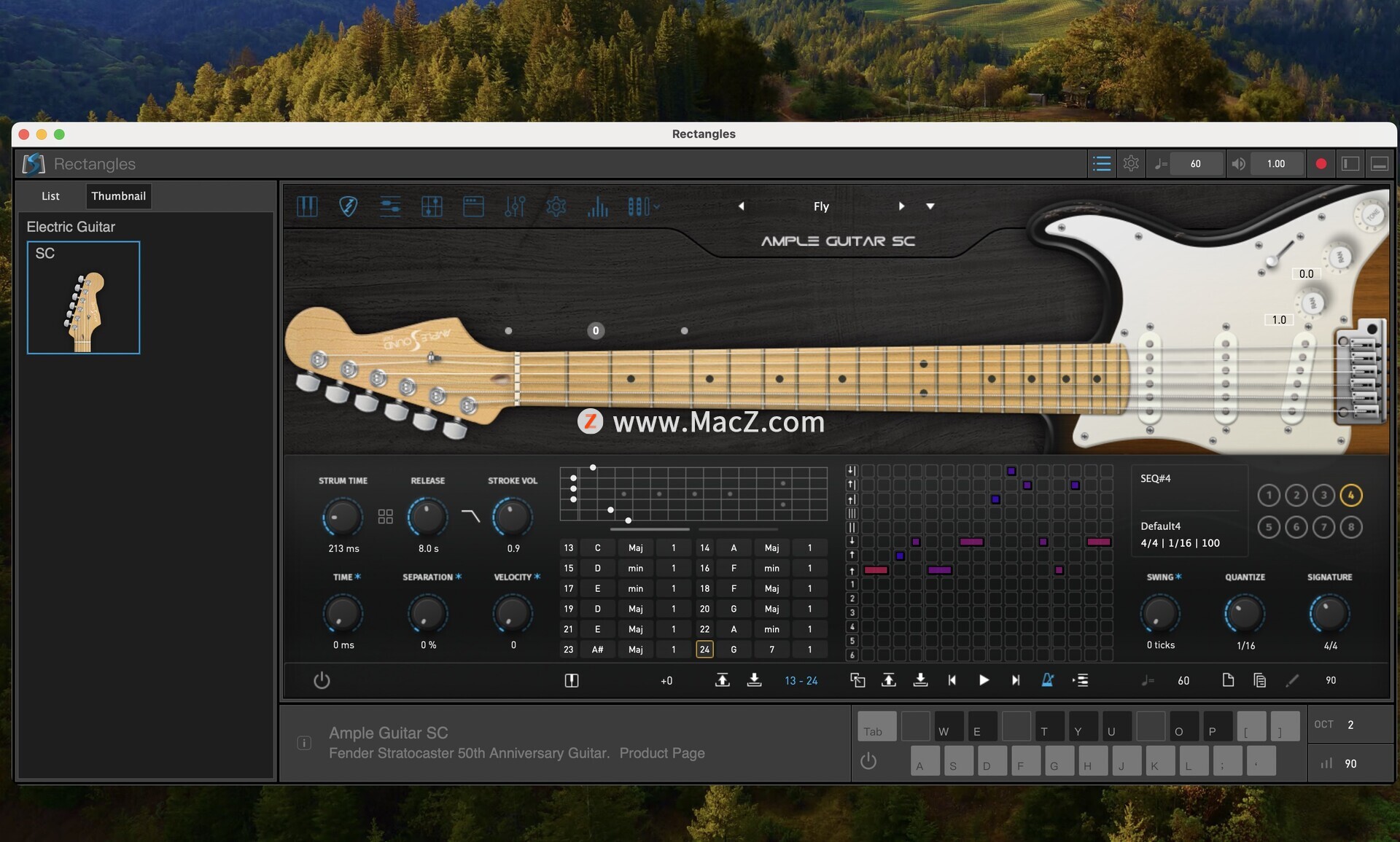This screenshot has height=842, width=1400.
Task: Open settings gear in top bar
Action: tap(1131, 164)
